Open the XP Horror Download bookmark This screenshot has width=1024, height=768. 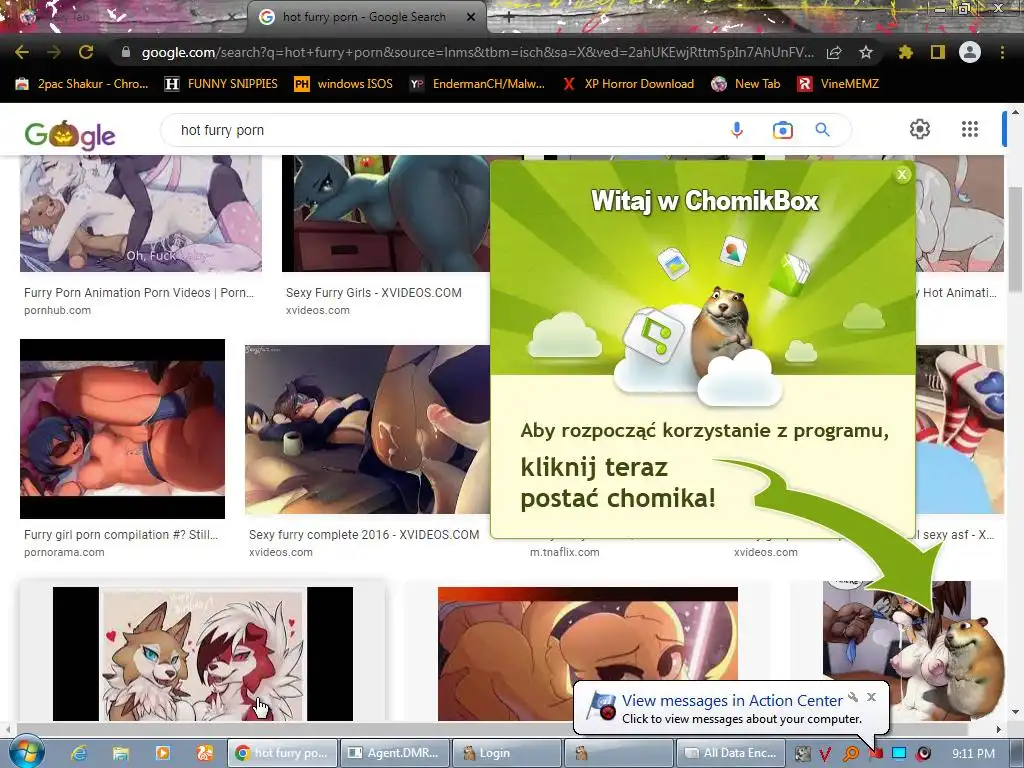tap(628, 84)
